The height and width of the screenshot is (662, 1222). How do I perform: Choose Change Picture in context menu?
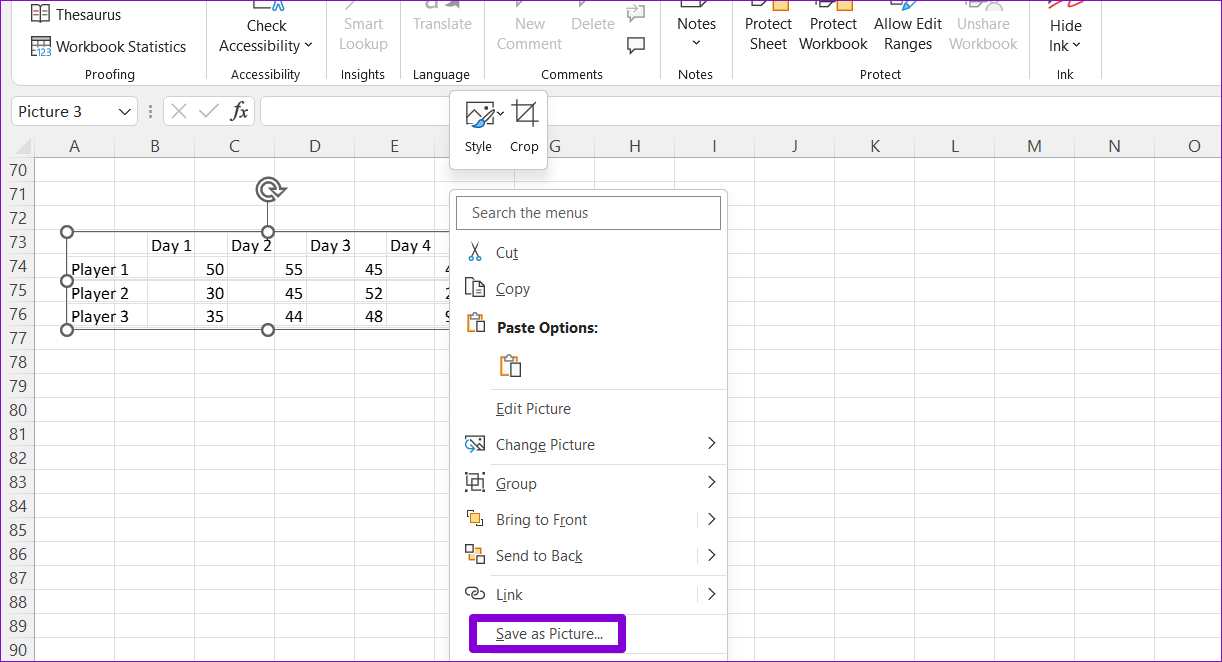point(545,445)
